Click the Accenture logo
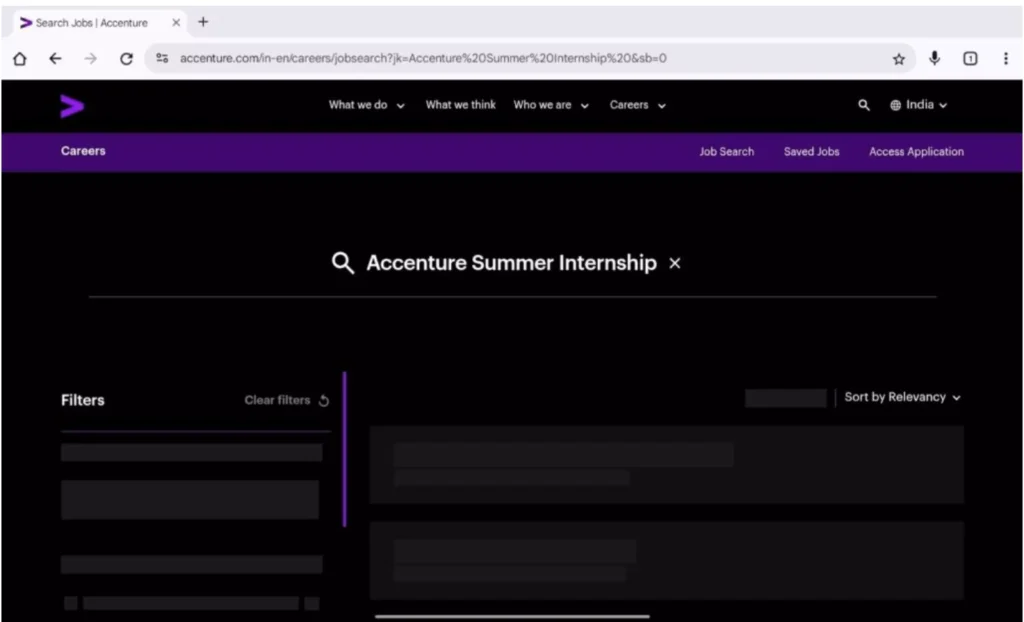 click(x=72, y=105)
